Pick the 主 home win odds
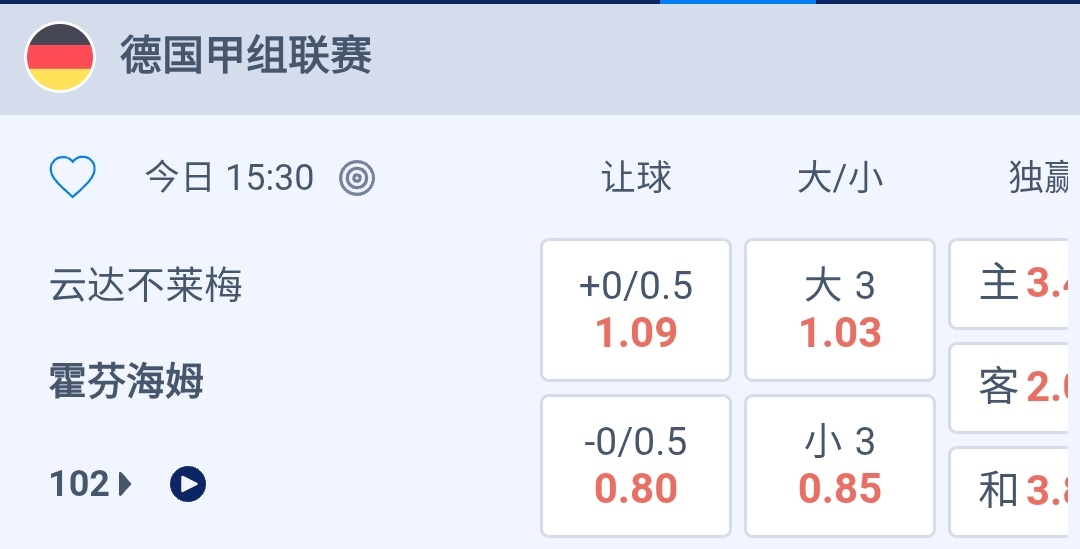 1016,284
